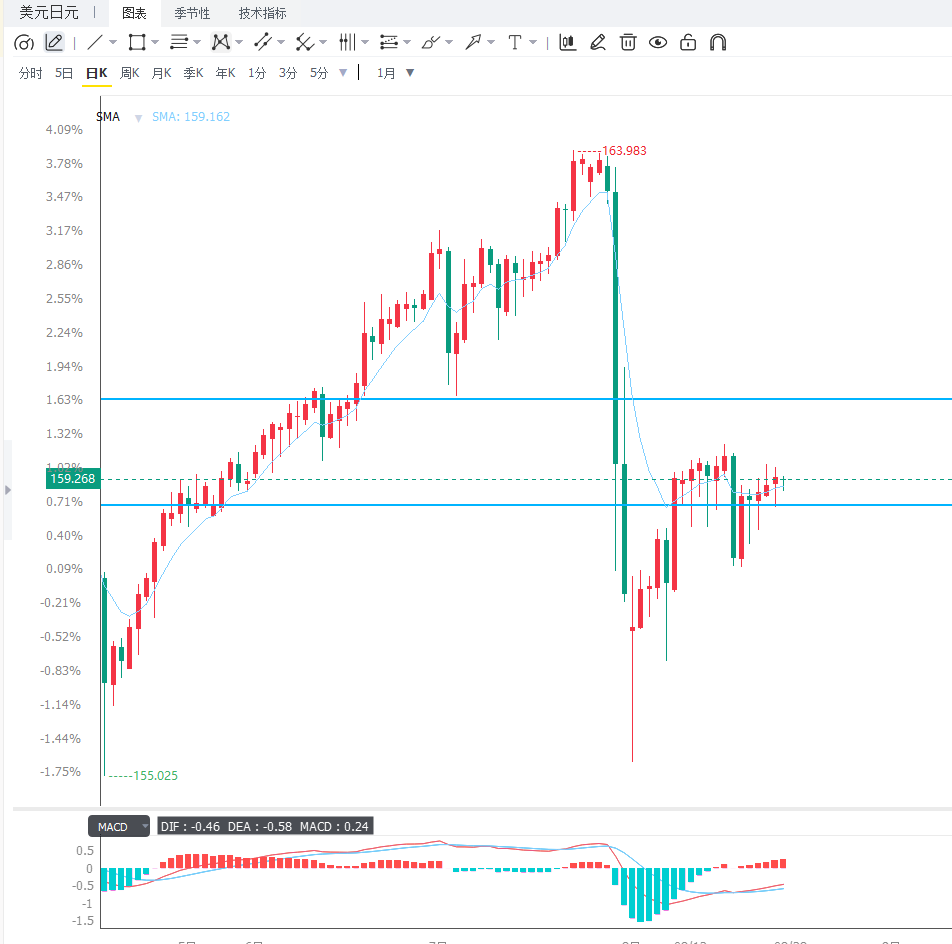
Task: Select the 5分 minute interval
Action: coord(319,73)
